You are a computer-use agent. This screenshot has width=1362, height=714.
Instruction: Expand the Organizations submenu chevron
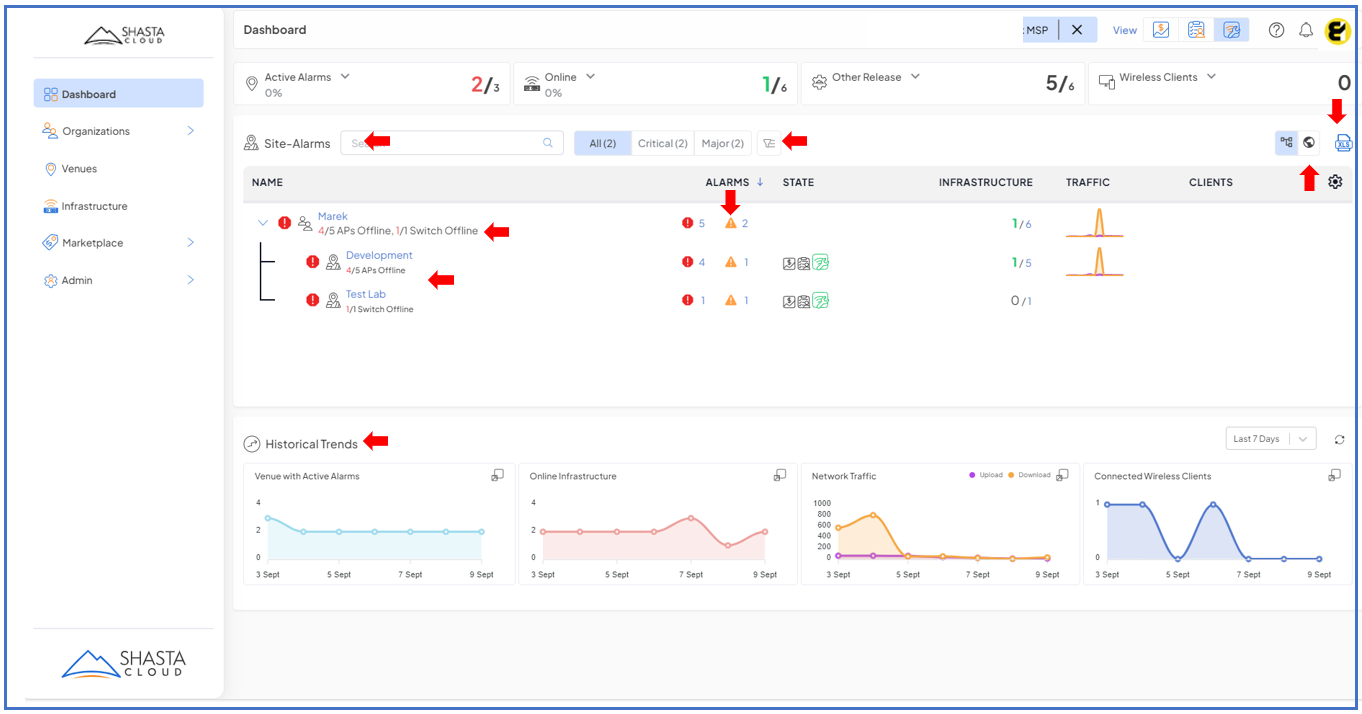190,131
